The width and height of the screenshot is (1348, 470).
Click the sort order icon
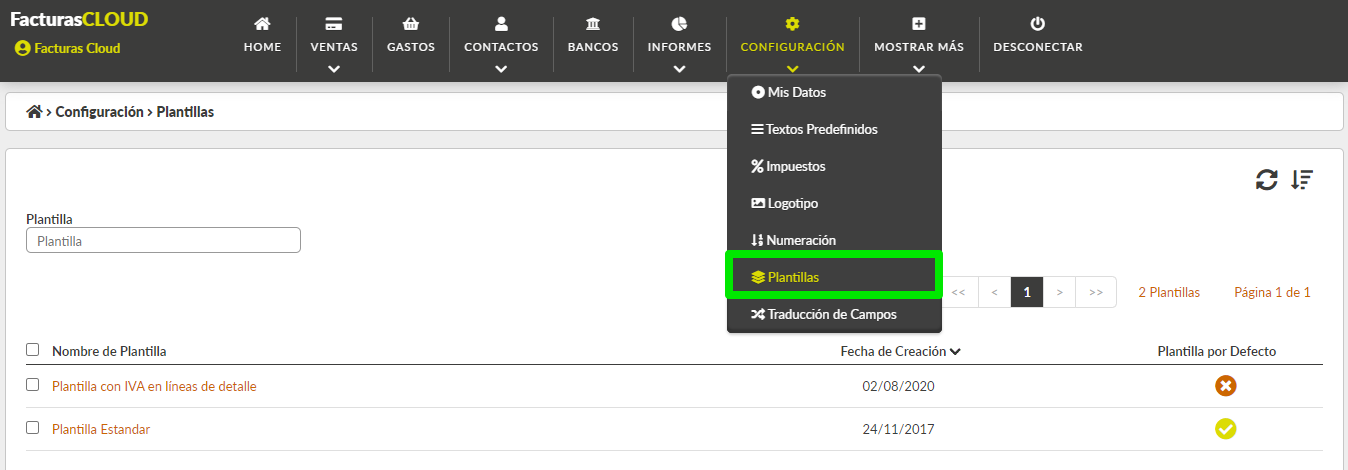1301,180
